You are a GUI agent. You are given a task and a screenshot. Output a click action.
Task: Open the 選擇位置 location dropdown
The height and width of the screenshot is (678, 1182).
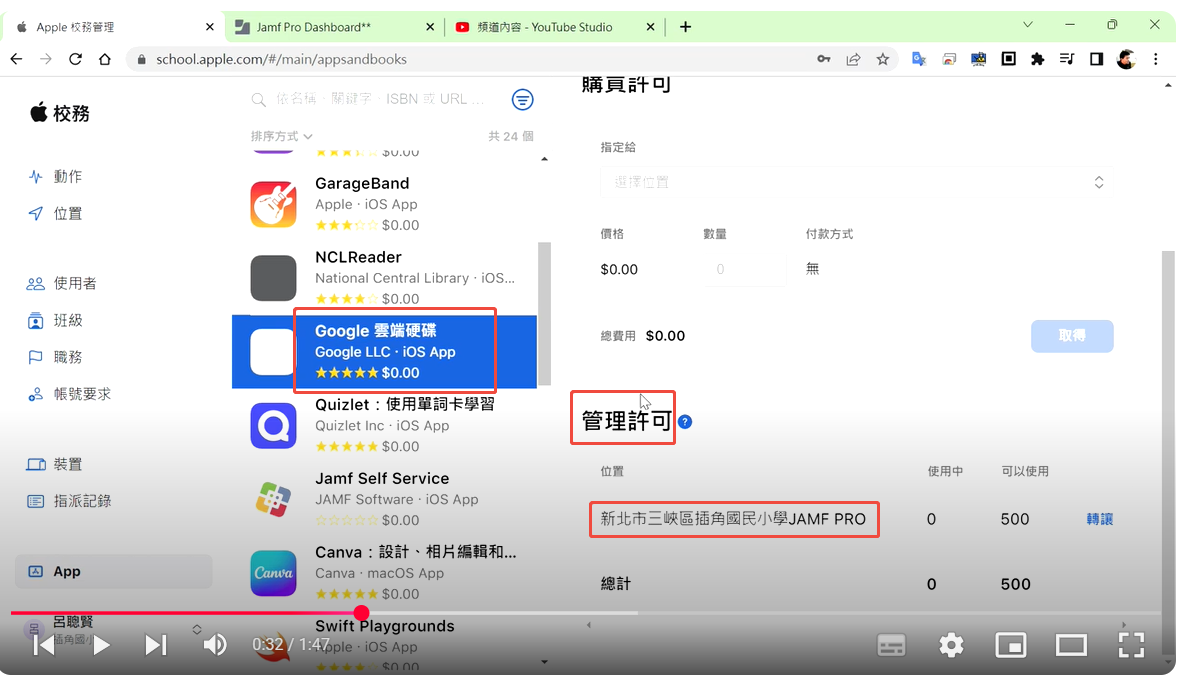tap(856, 182)
